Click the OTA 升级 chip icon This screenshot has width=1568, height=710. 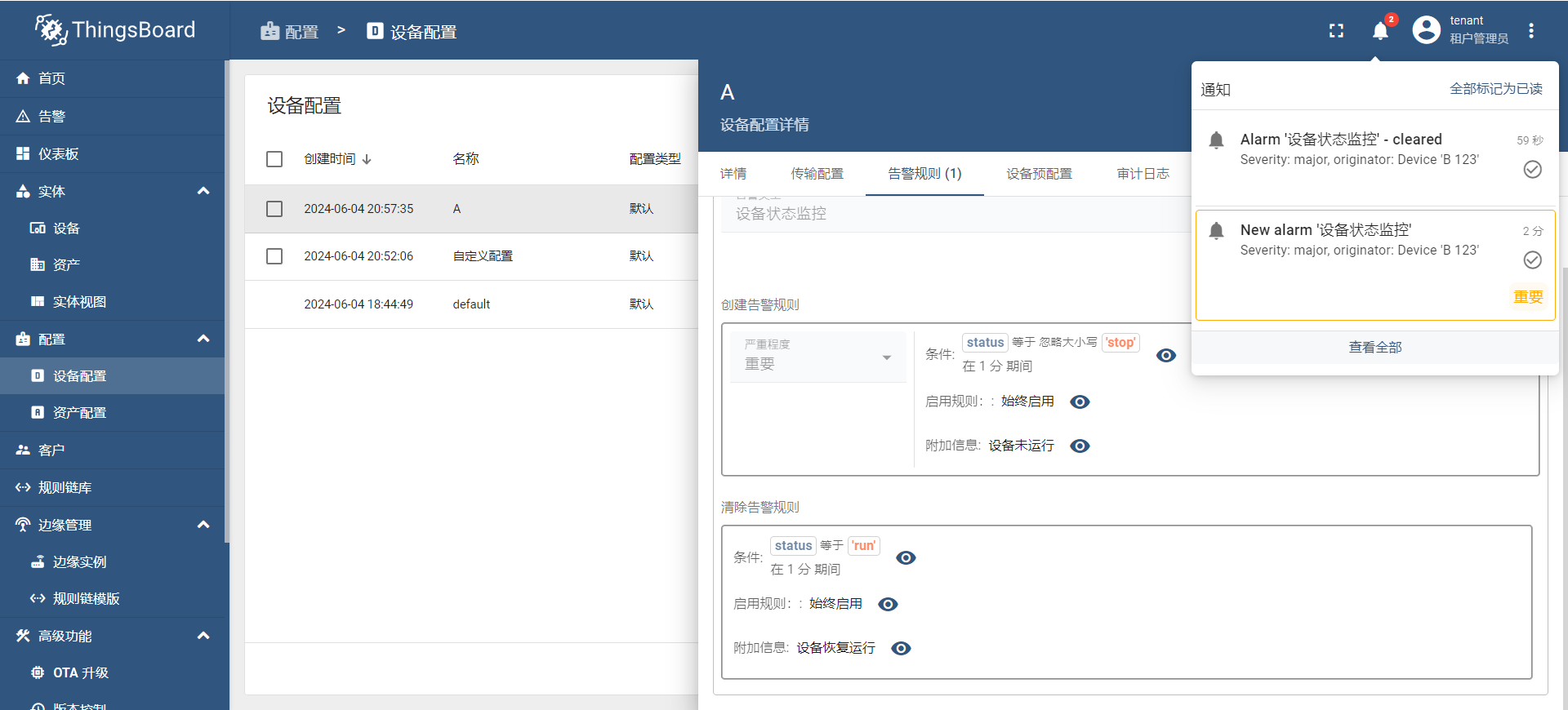tap(38, 672)
